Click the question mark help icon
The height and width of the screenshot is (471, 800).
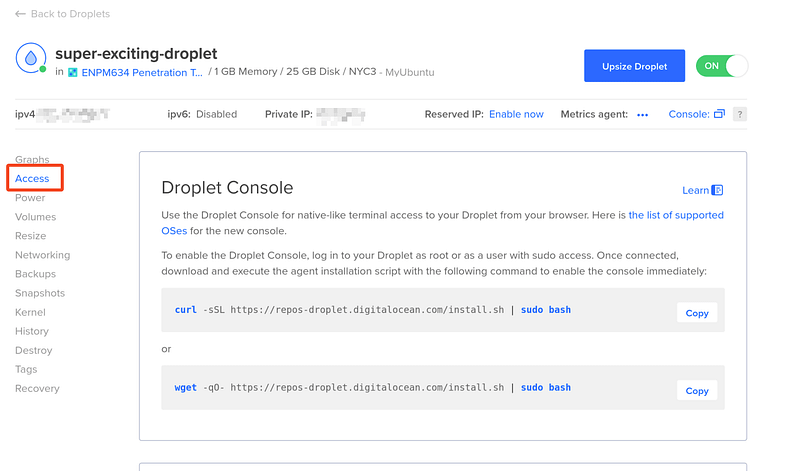(x=739, y=114)
